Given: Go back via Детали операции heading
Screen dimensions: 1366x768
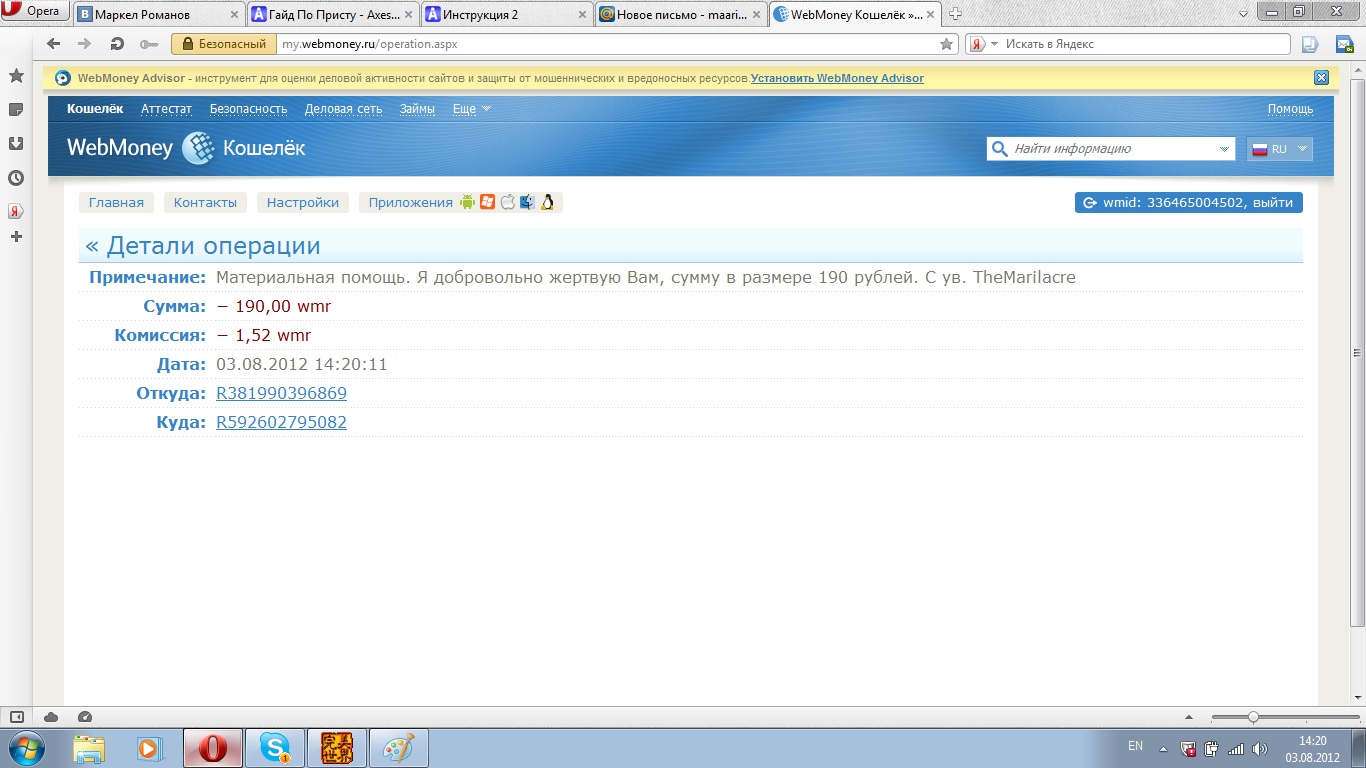Looking at the screenshot, I should [x=203, y=246].
